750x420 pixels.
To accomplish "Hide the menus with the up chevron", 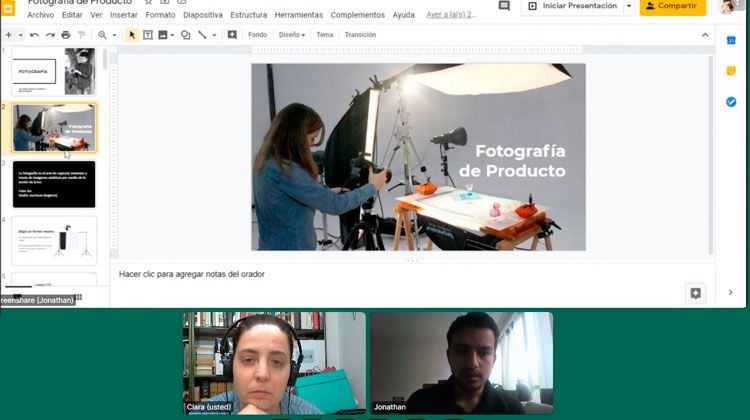I will (x=705, y=35).
